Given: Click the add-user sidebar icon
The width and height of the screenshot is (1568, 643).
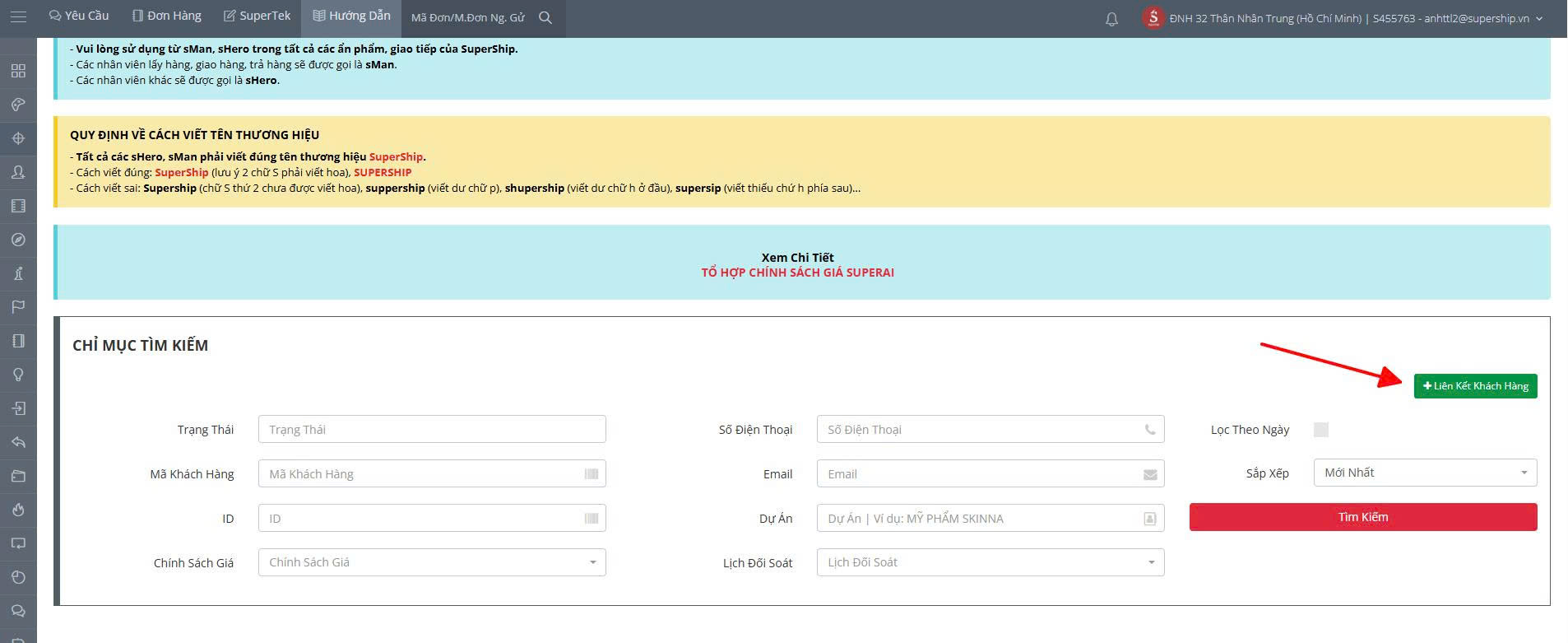Looking at the screenshot, I should [x=18, y=172].
